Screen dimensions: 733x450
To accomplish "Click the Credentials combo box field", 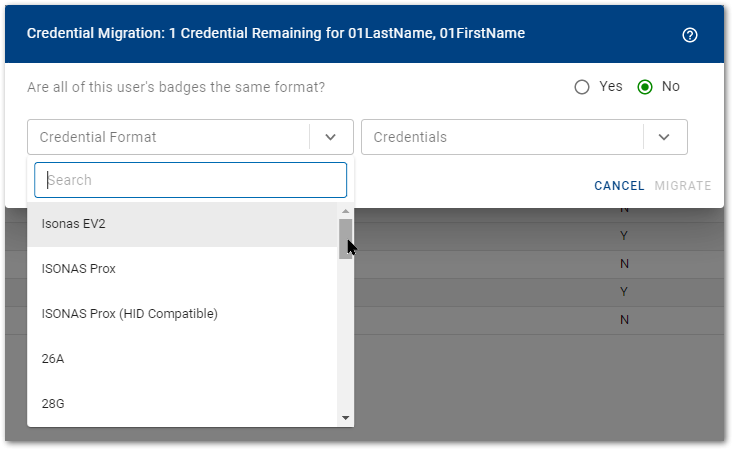I will (503, 137).
